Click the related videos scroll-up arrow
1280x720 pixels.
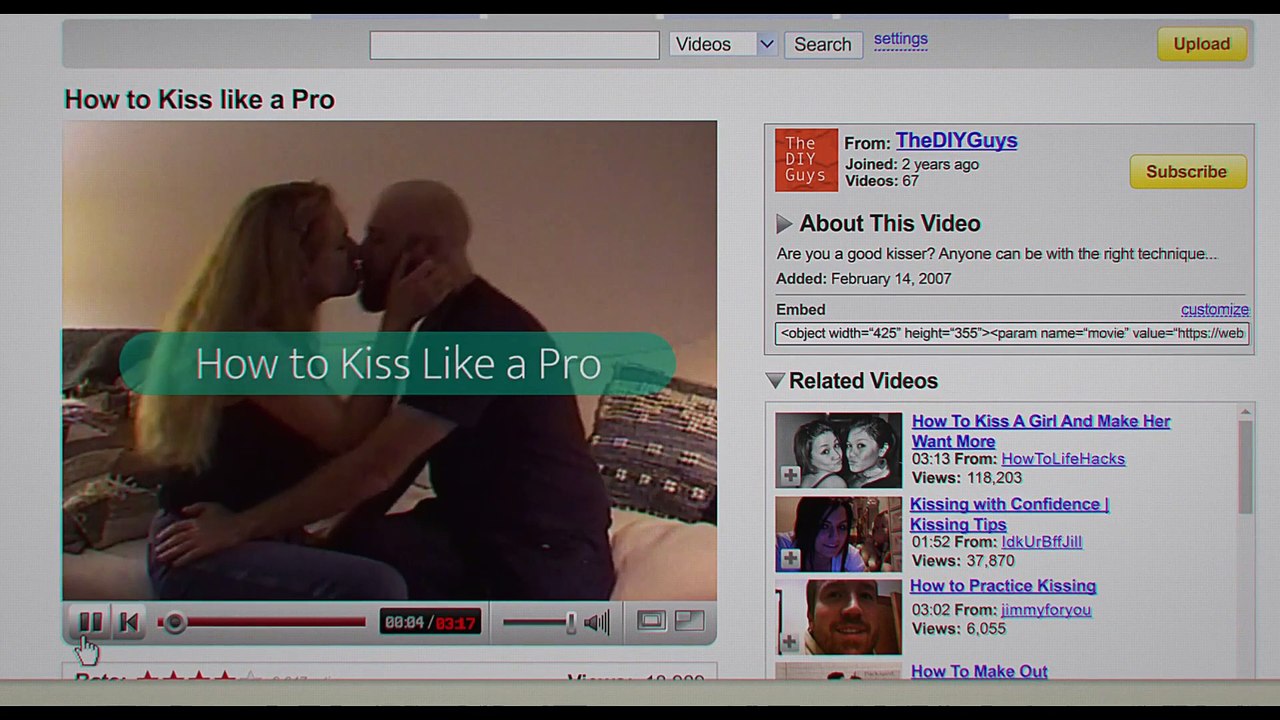point(1245,411)
